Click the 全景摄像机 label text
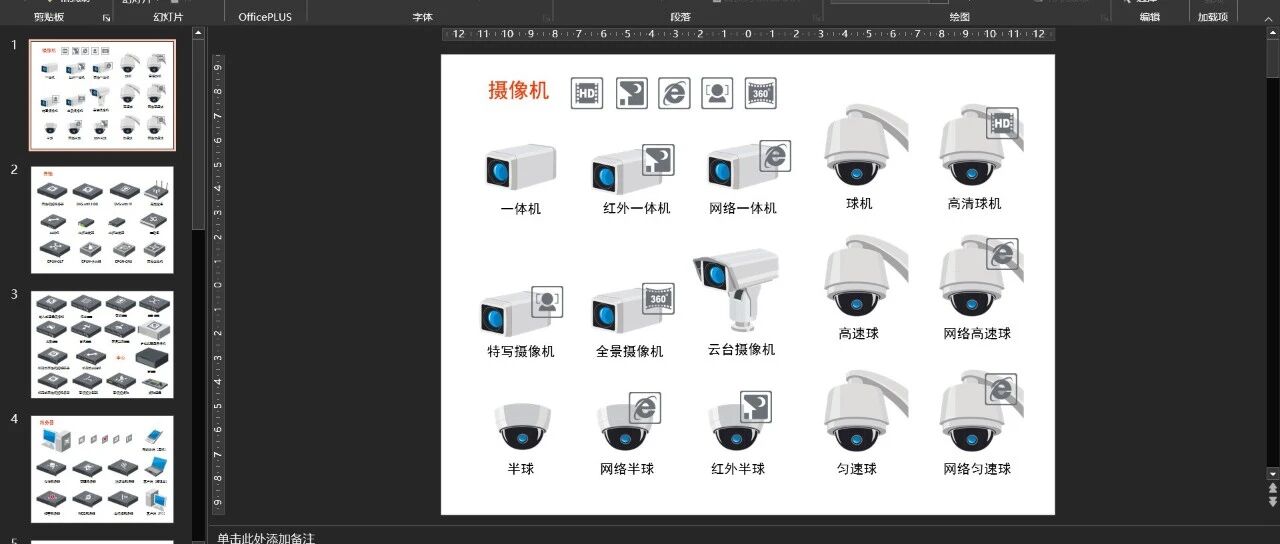 click(x=630, y=351)
